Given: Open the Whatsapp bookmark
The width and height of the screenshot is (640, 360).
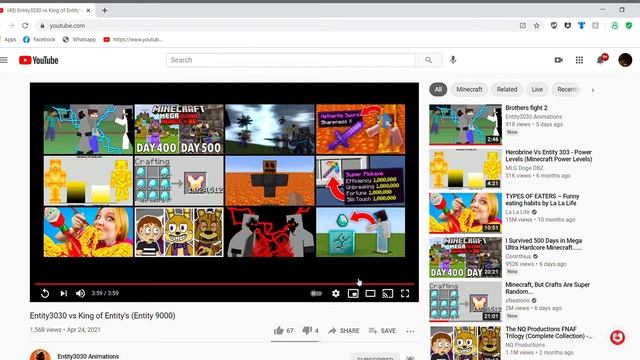Looking at the screenshot, I should click(x=79, y=40).
